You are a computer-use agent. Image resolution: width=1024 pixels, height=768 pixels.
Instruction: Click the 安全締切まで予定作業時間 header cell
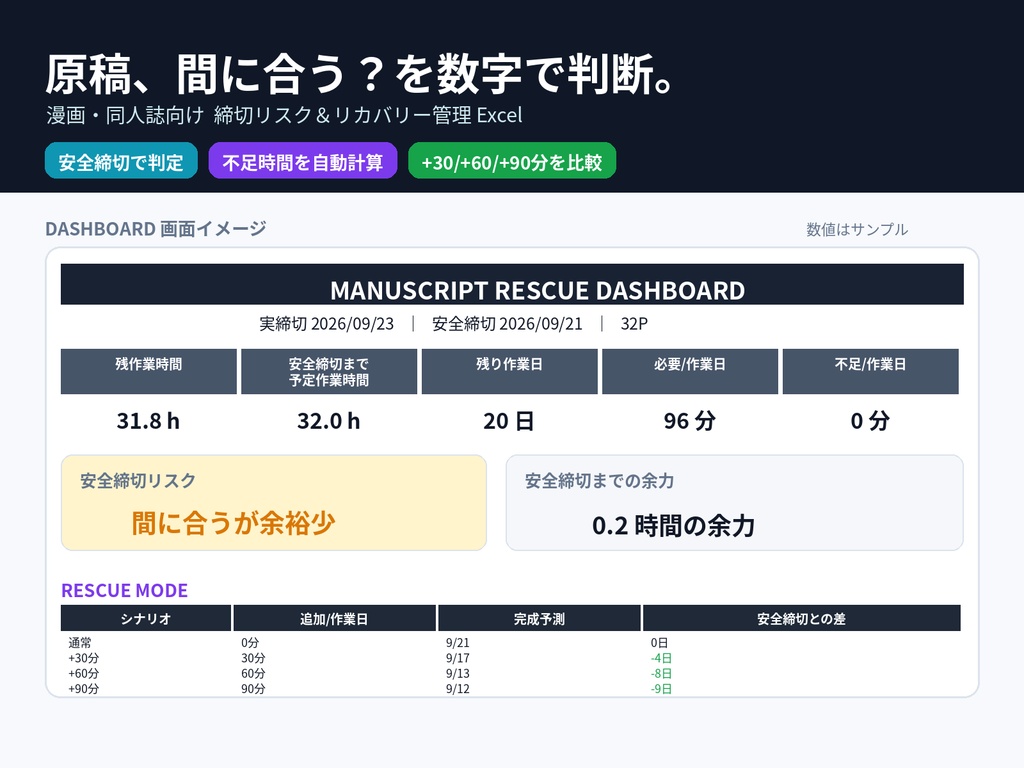pos(329,371)
